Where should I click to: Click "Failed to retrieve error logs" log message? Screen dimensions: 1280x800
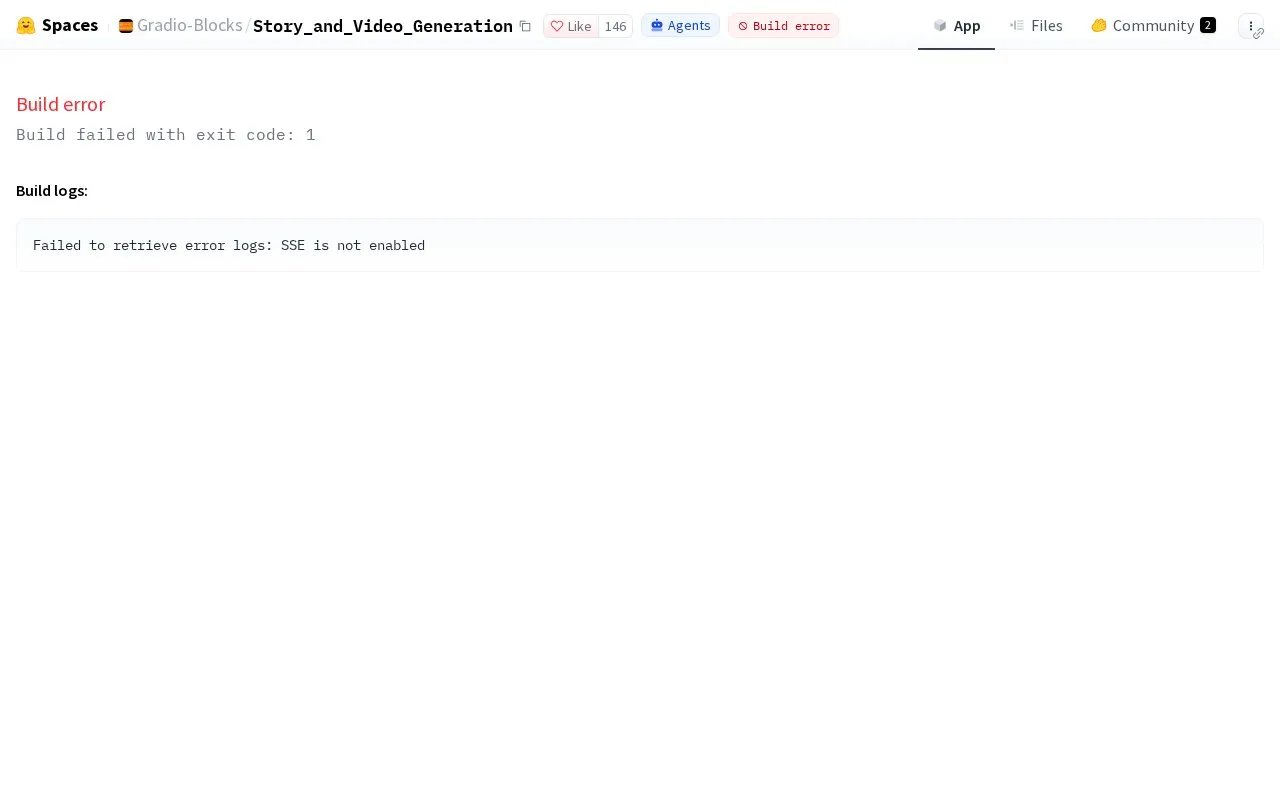coord(229,245)
